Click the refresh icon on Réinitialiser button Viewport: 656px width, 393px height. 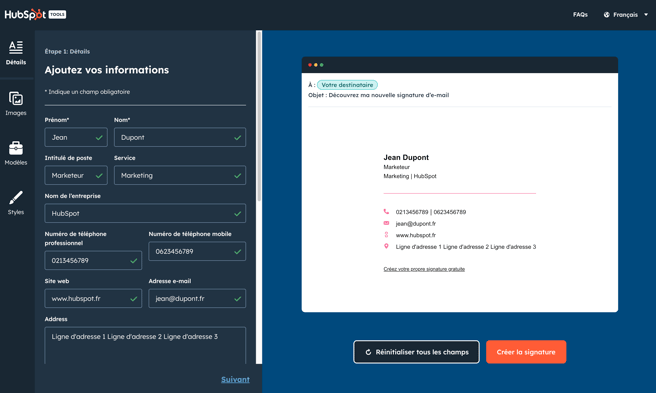click(368, 352)
